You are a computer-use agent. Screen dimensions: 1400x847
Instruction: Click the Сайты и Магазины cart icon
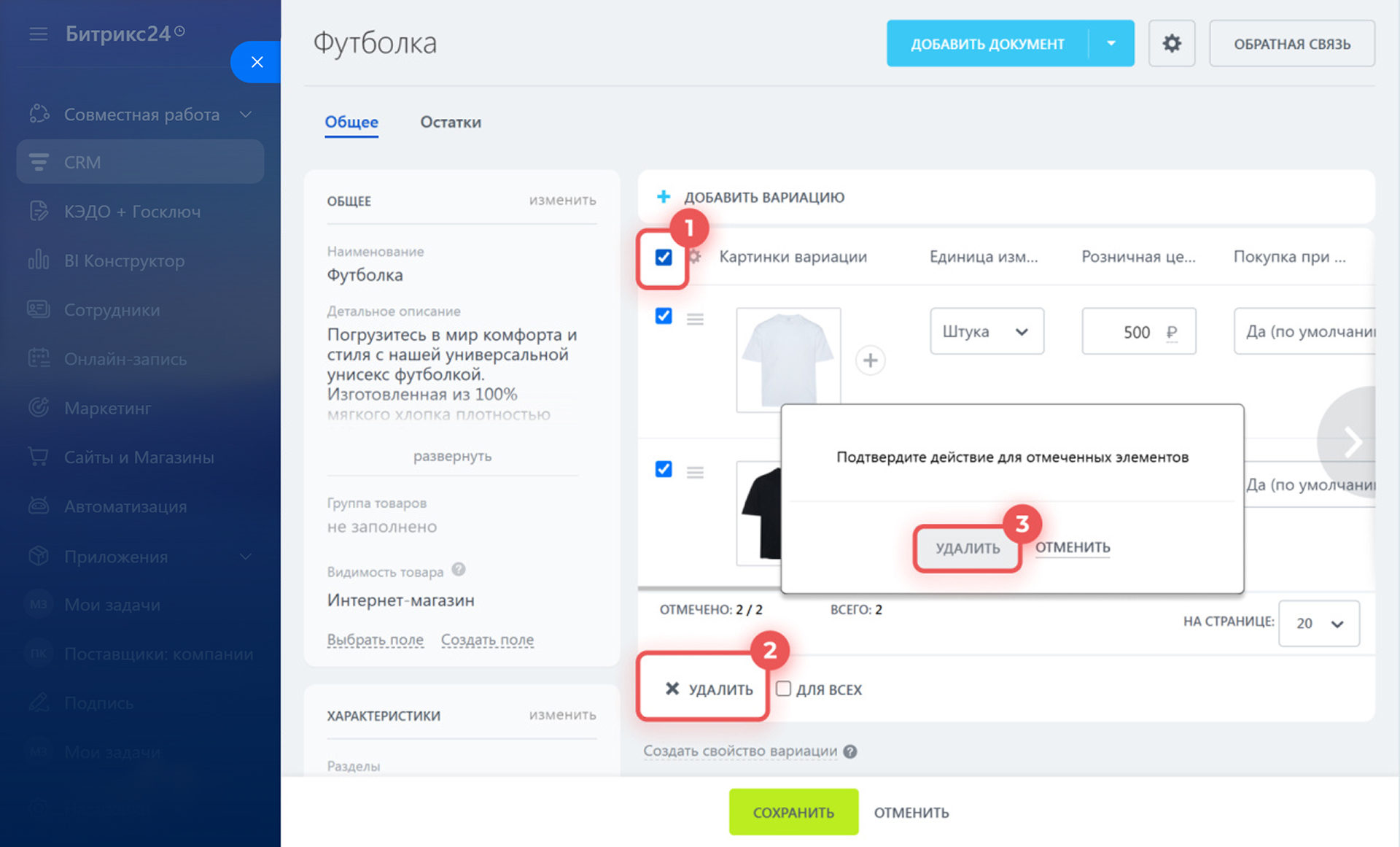click(x=38, y=457)
